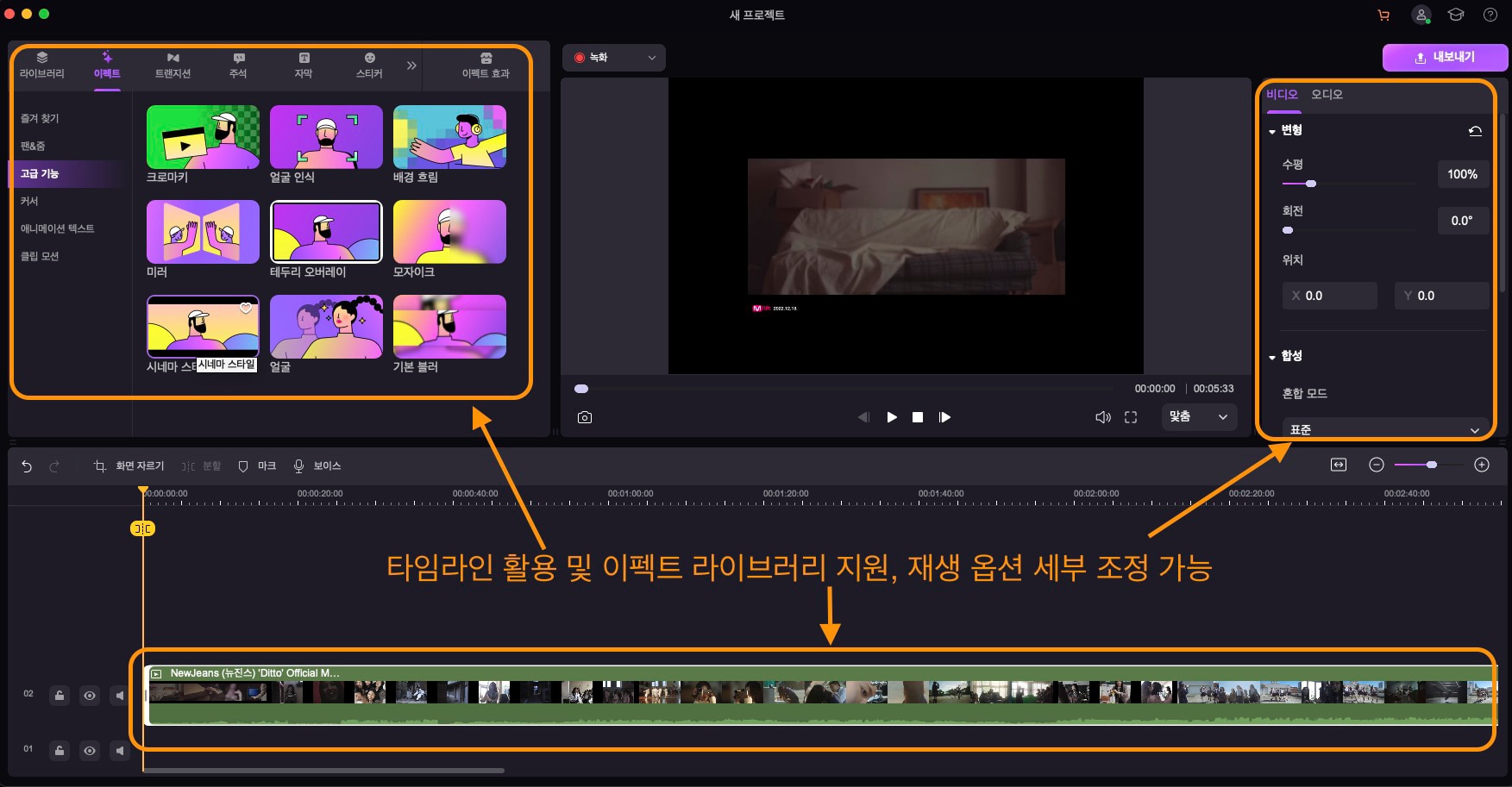
Task: Select 애니메이션 텍스트 category
Action: (x=57, y=228)
